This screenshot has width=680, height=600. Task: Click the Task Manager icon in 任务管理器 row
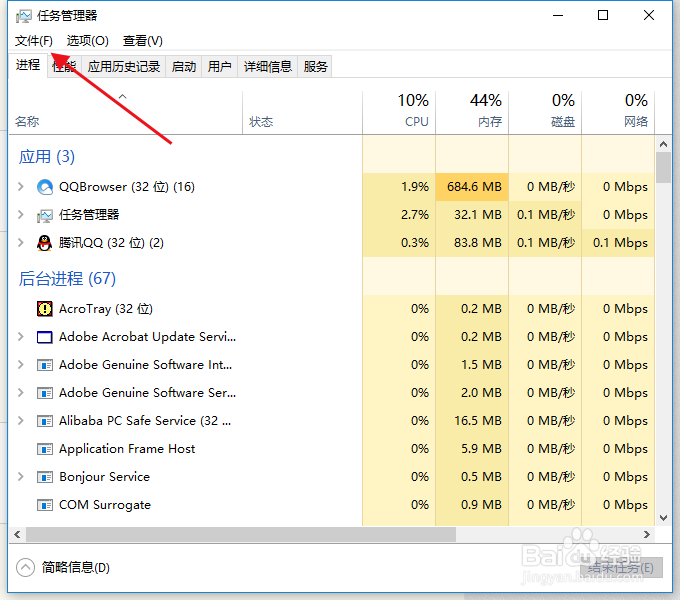coord(45,215)
